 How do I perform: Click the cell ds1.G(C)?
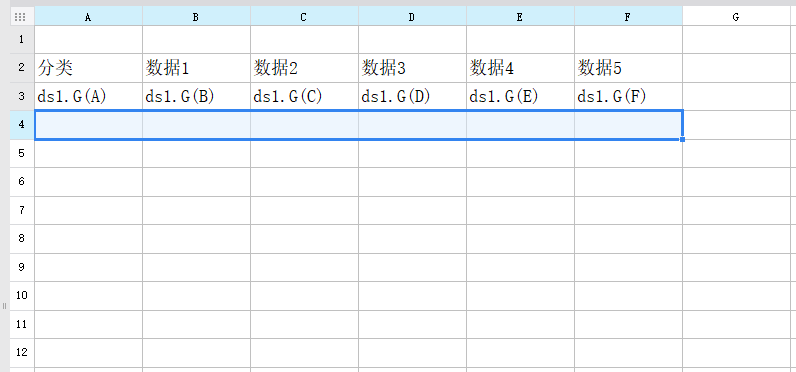click(x=305, y=96)
